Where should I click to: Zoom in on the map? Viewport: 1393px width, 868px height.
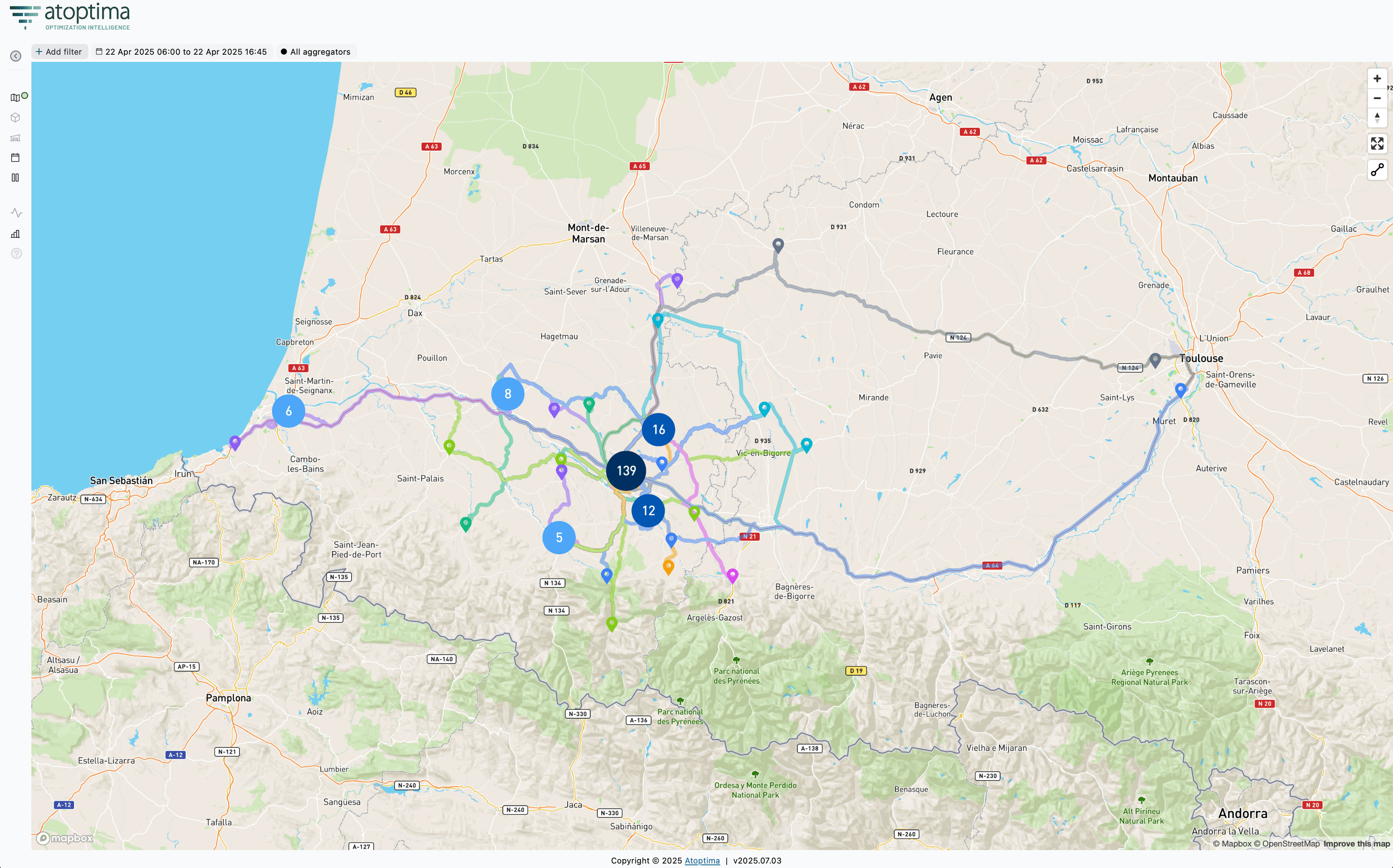[1377, 78]
